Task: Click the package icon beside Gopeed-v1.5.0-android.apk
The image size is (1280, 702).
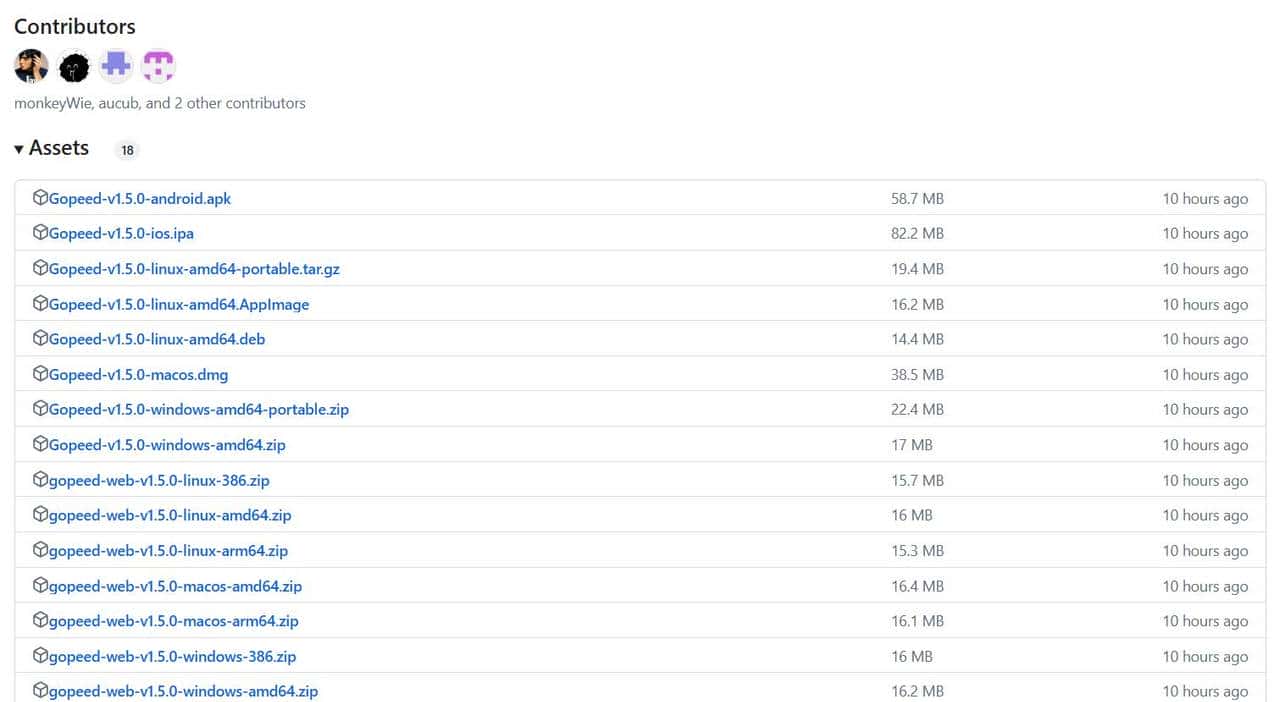Action: (40, 198)
